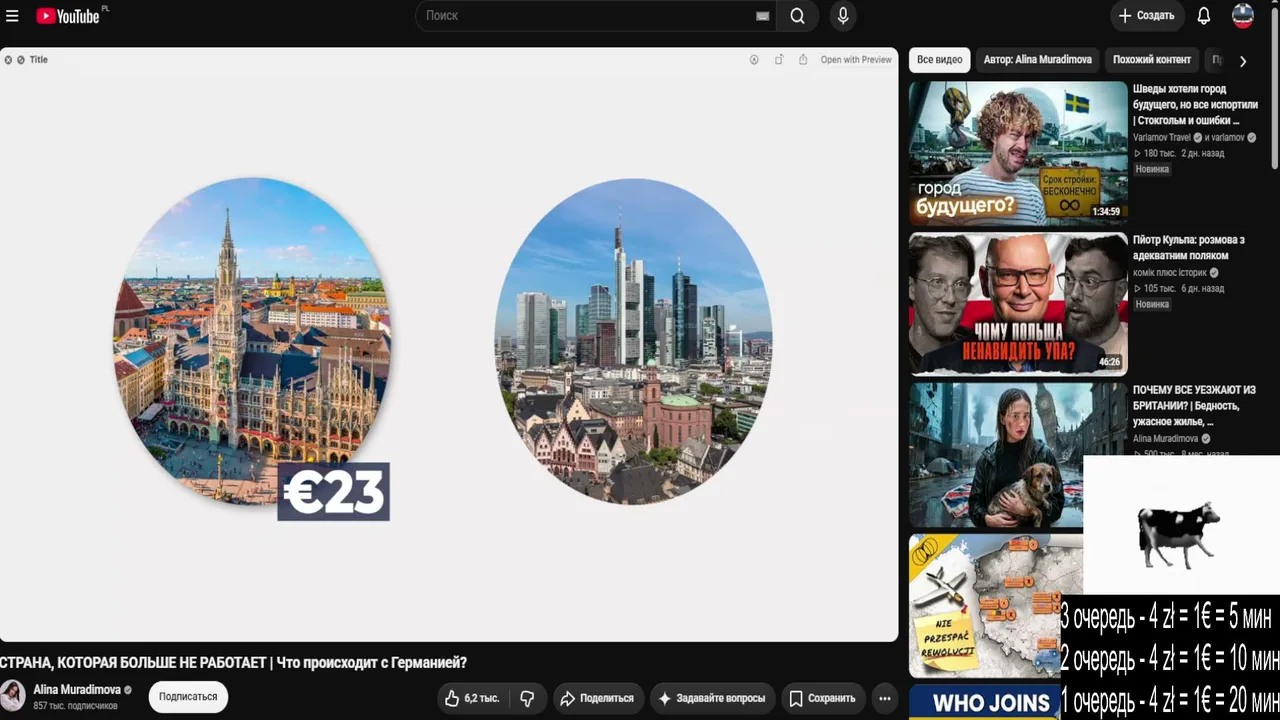Click the Новинка badge under Пйотр Кульпа video
The width and height of the screenshot is (1280, 720).
pos(1152,304)
